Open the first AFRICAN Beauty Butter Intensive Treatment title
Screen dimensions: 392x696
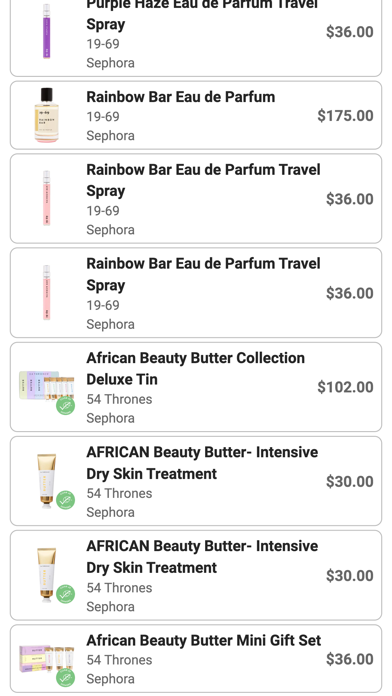coord(202,463)
